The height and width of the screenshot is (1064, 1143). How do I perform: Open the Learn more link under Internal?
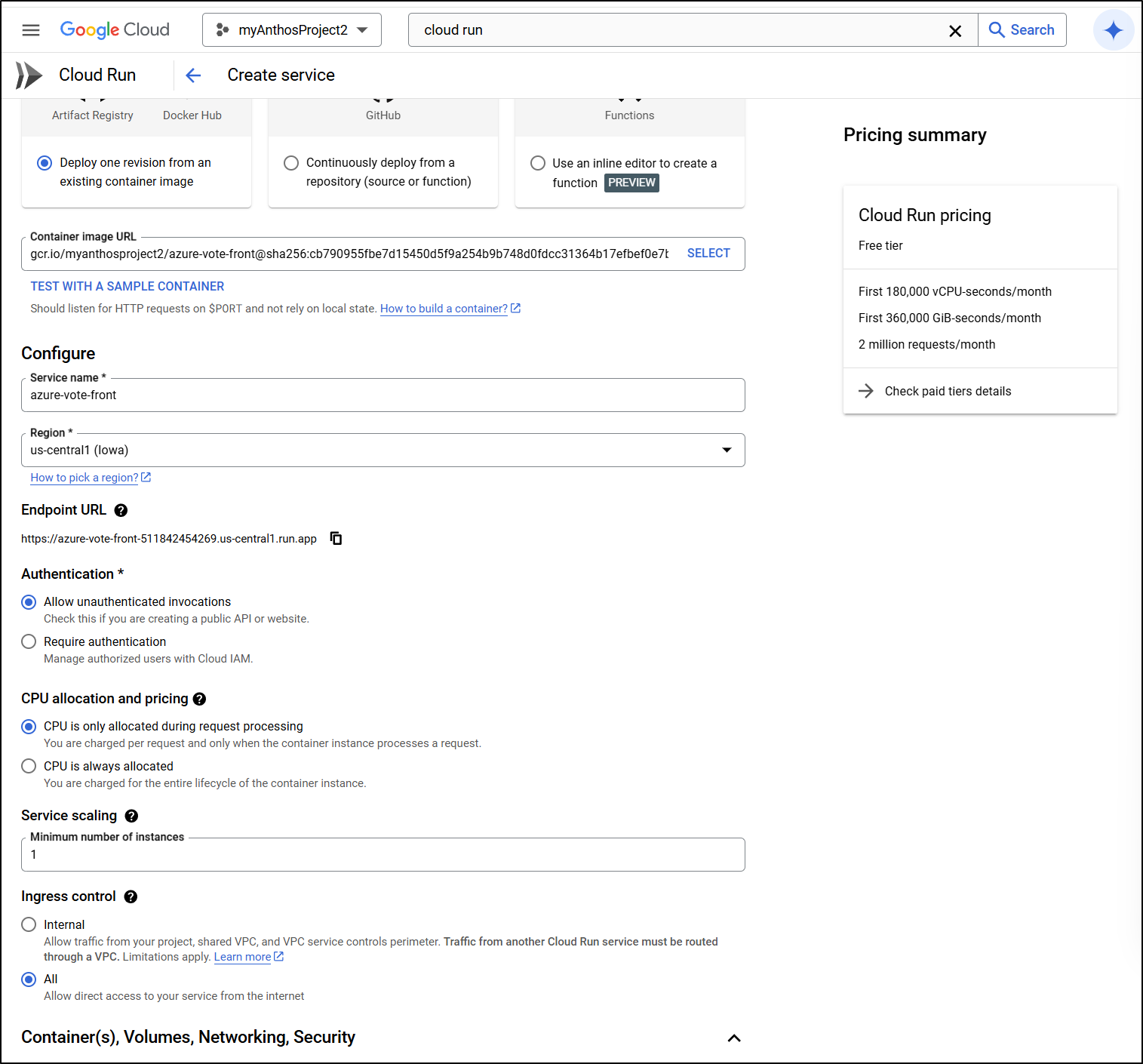pyautogui.click(x=249, y=957)
